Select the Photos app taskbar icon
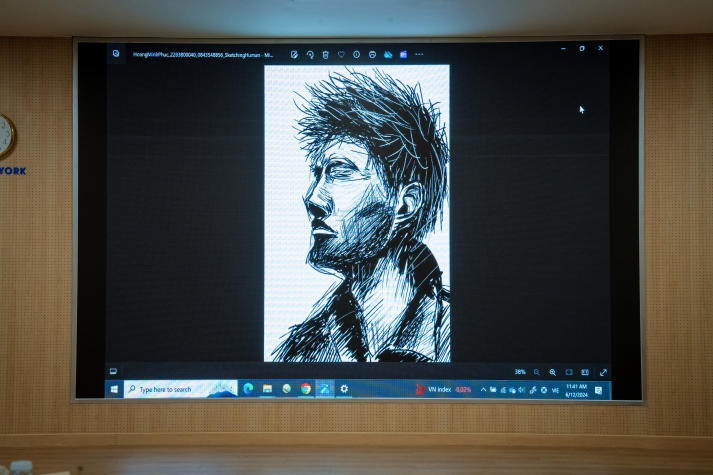 pos(325,389)
